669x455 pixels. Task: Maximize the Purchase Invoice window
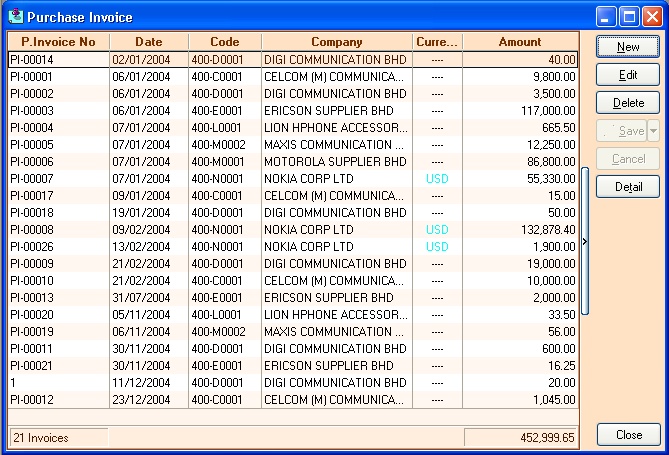coord(629,17)
